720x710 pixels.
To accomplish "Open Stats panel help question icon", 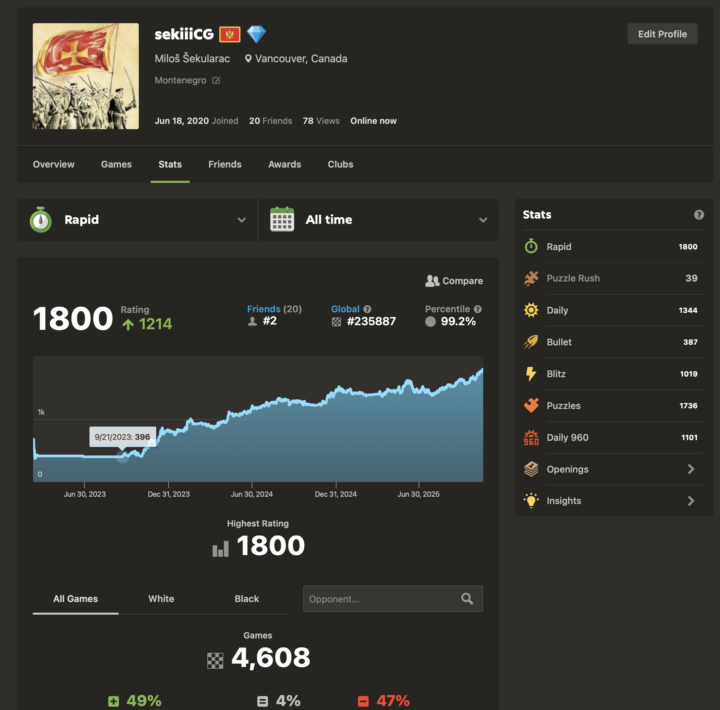I will (699, 214).
